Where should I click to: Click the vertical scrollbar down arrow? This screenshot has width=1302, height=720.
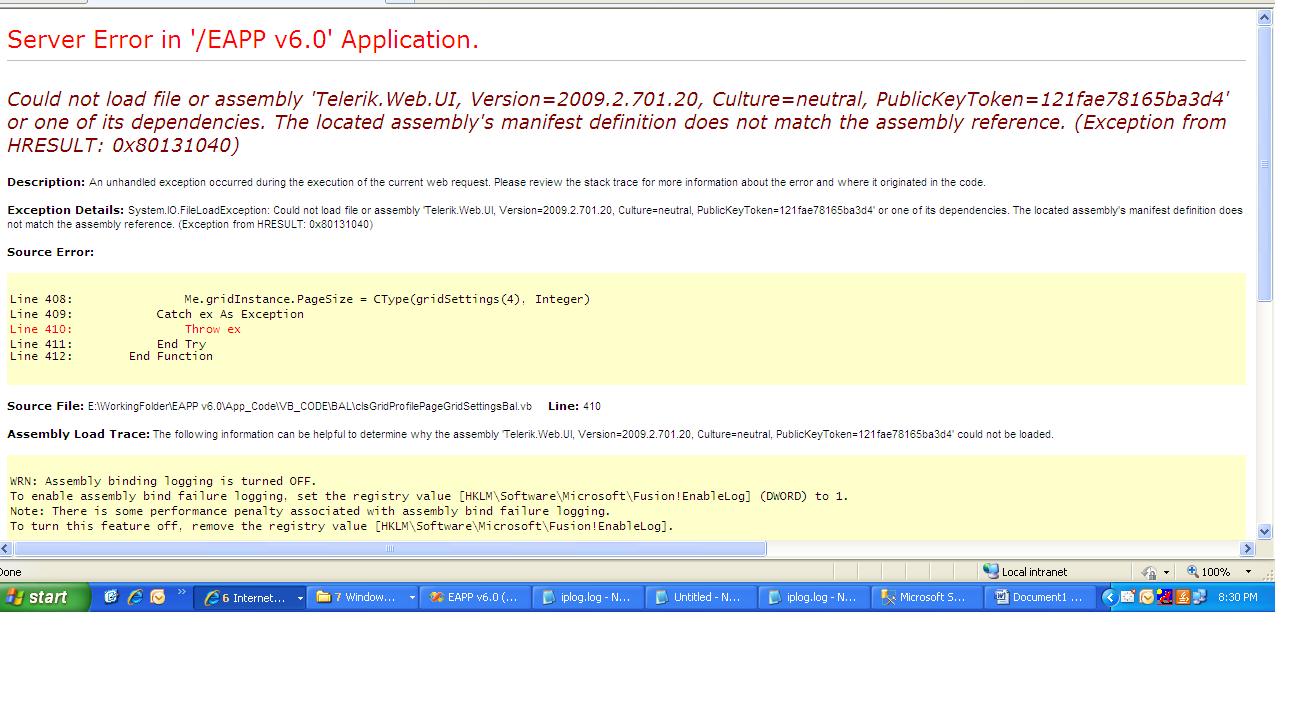[1265, 532]
